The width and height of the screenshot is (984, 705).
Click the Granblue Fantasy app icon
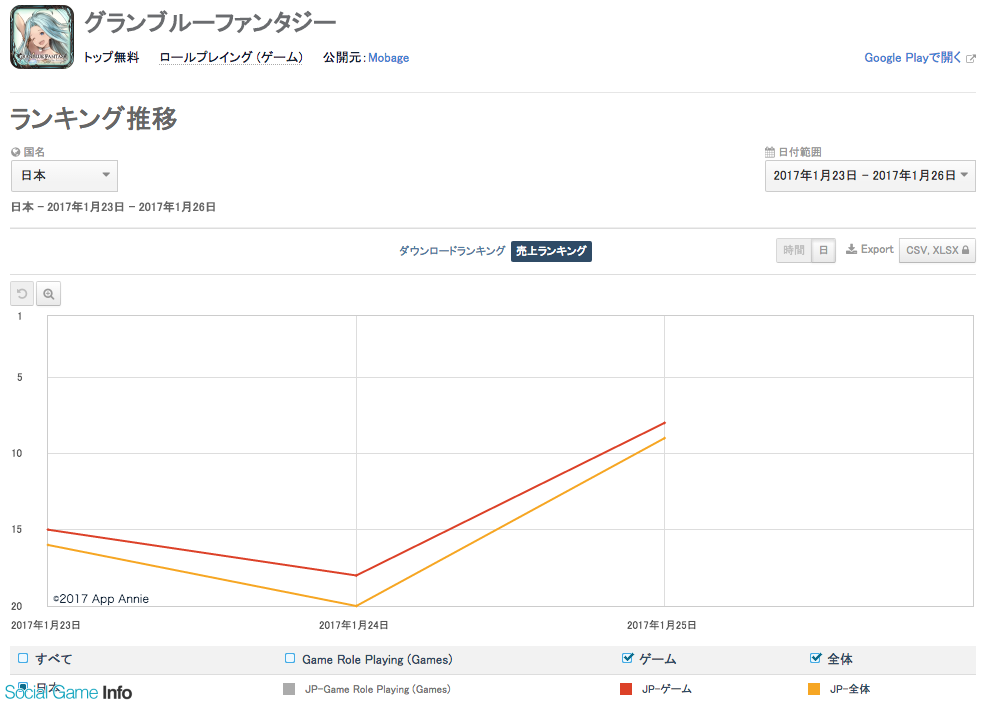[42, 37]
